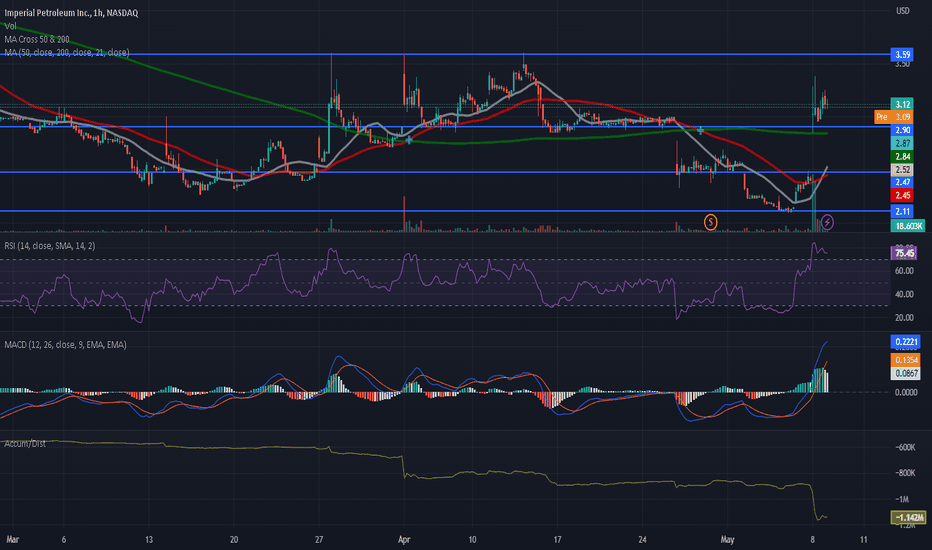Viewport: 932px width, 550px height.
Task: Click the green 2.84 moving average label
Action: 902,156
